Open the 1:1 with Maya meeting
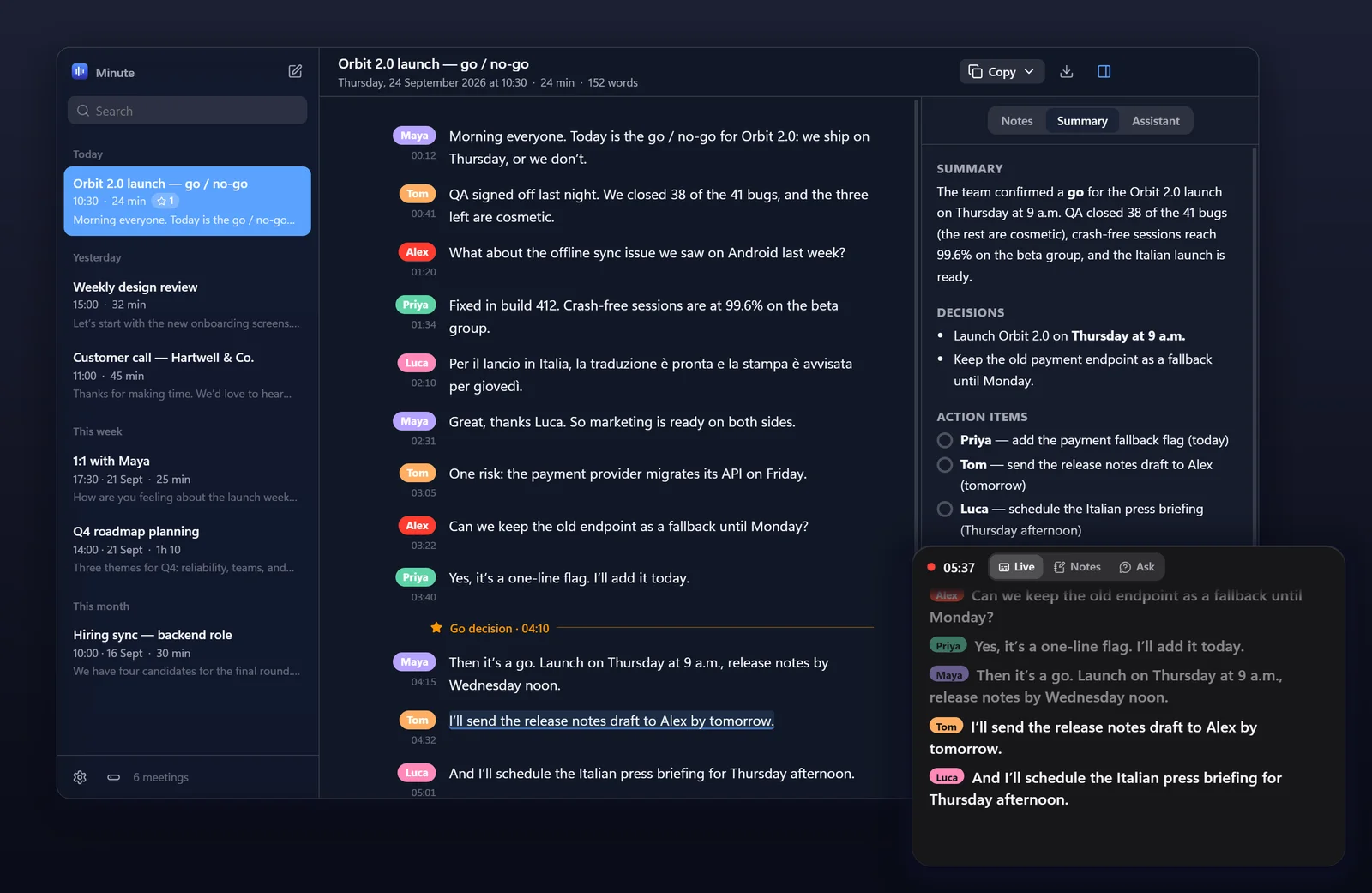1372x893 pixels. (187, 479)
